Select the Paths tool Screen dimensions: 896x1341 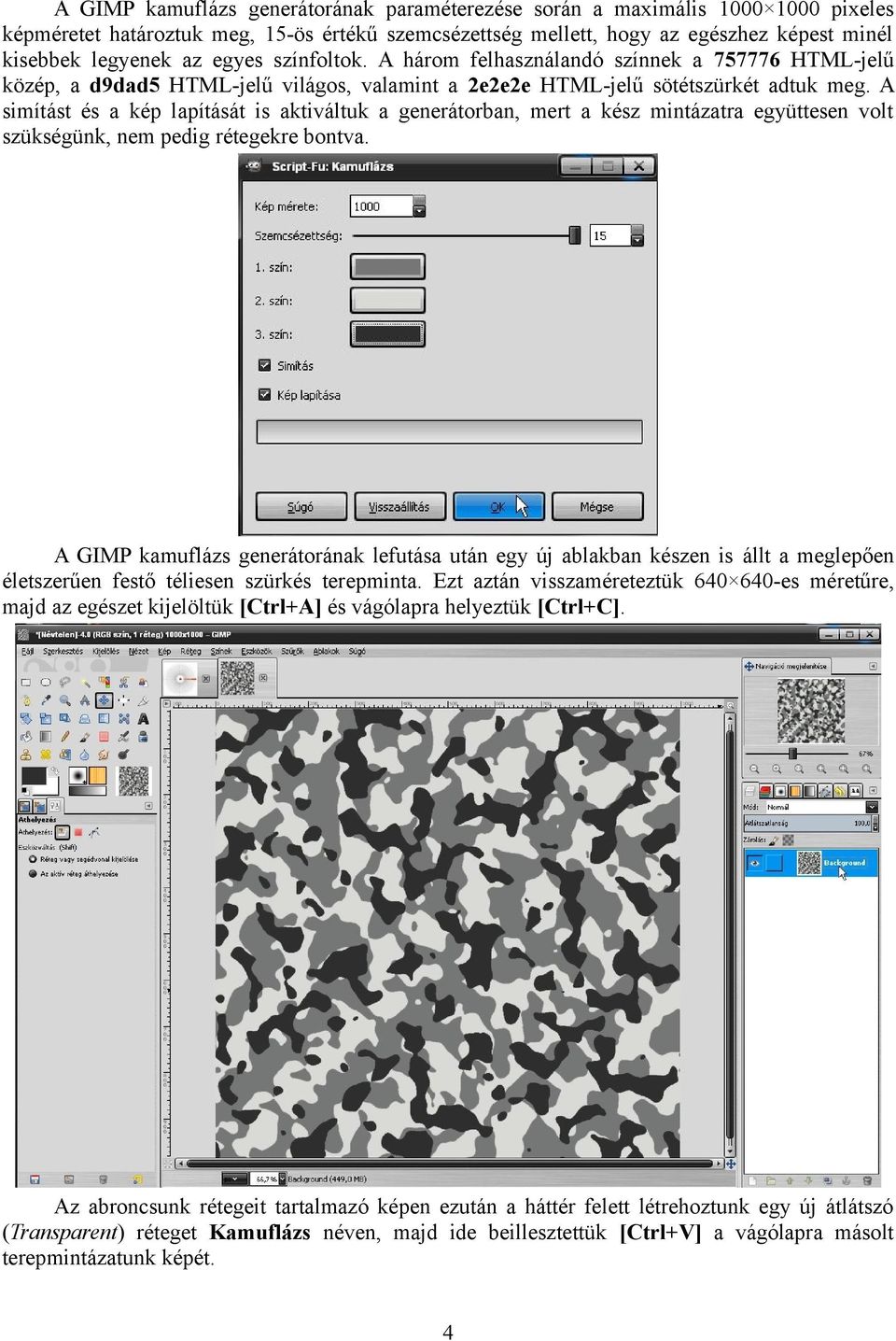click(26, 700)
